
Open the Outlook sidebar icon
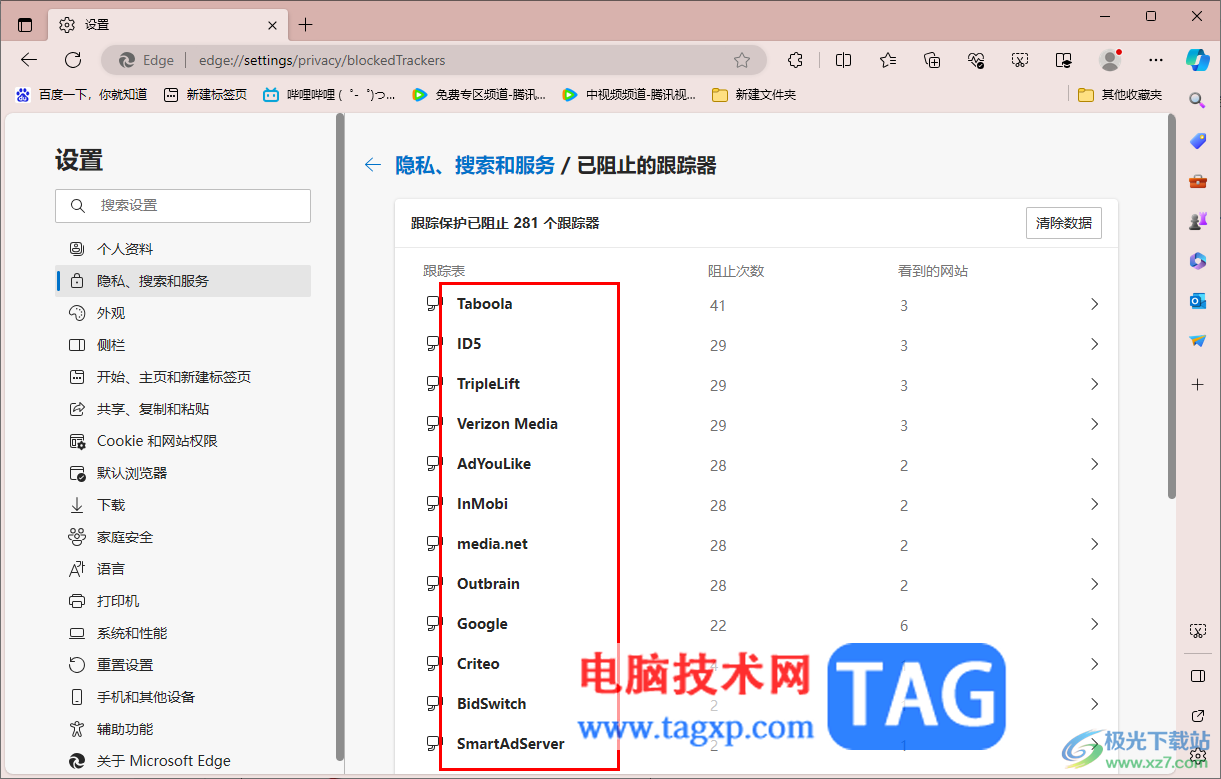click(x=1197, y=301)
